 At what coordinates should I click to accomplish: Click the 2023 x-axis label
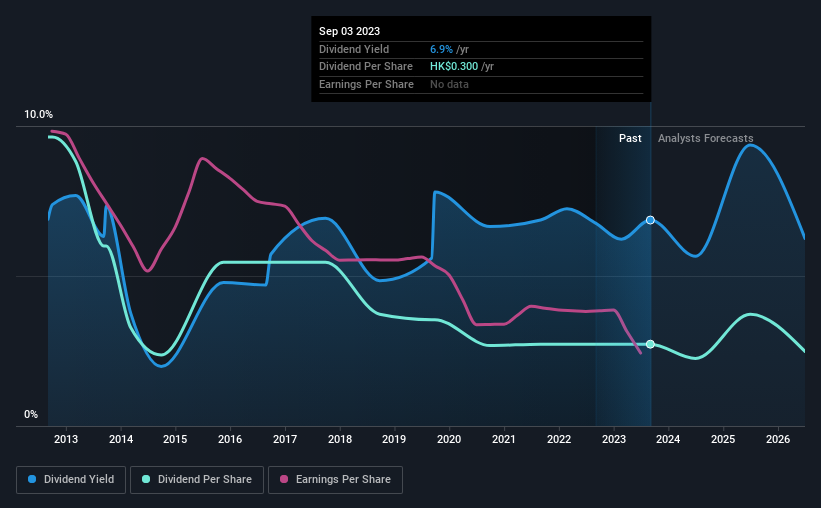614,439
